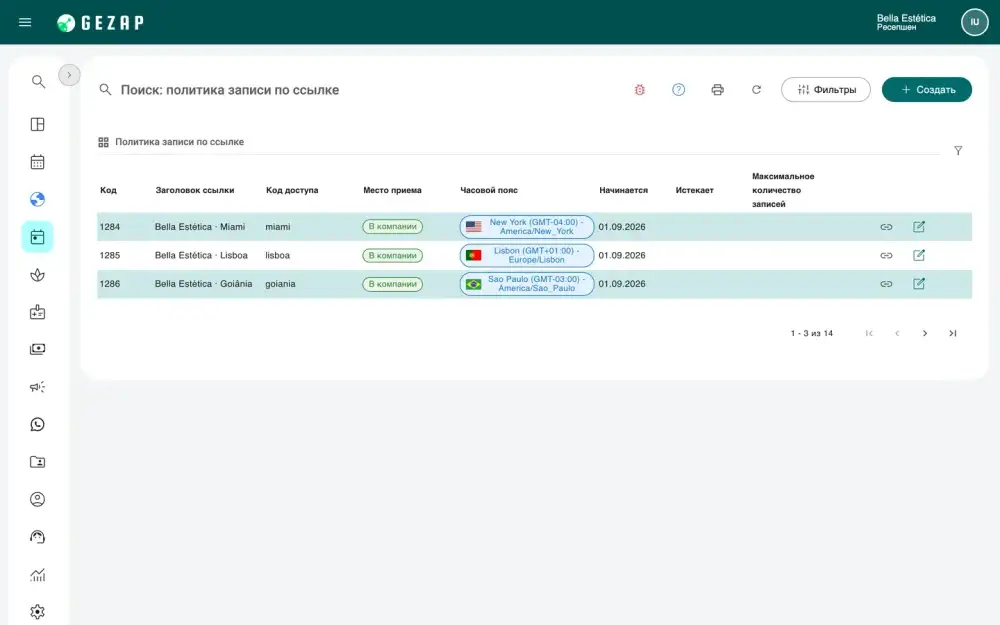Edit the Bella Estética Goiânia row
The width and height of the screenshot is (1000, 625).
tap(919, 284)
